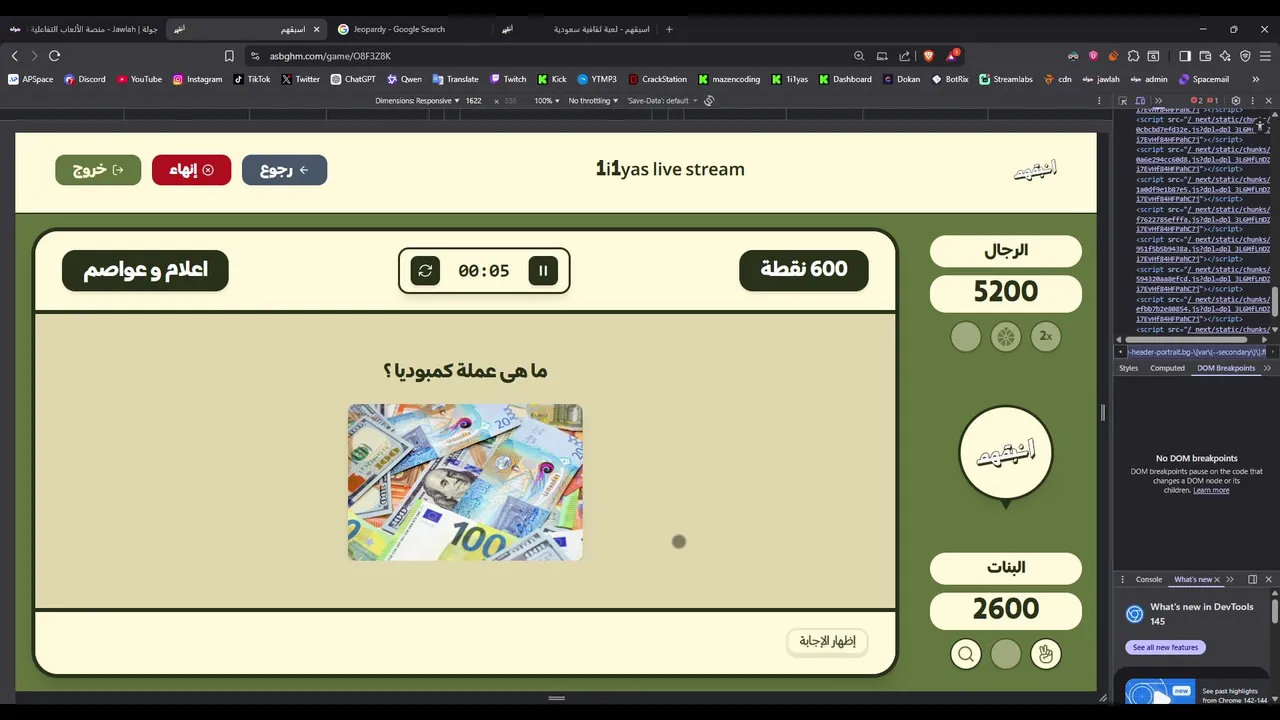Click the share page icon in address bar
This screenshot has width=1280, height=720.
pos(904,56)
